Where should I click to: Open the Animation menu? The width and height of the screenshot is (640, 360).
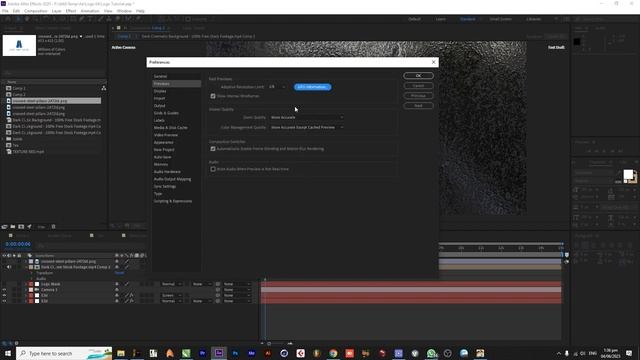tap(90, 11)
